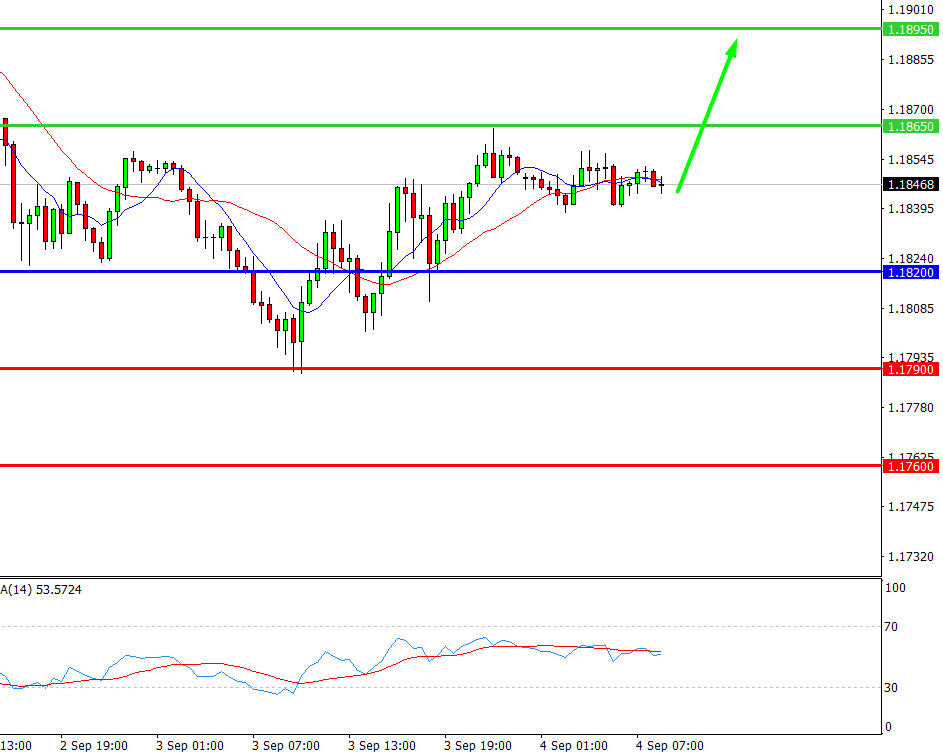
Task: Select the 1.18650 green price label
Action: pyautogui.click(x=911, y=126)
